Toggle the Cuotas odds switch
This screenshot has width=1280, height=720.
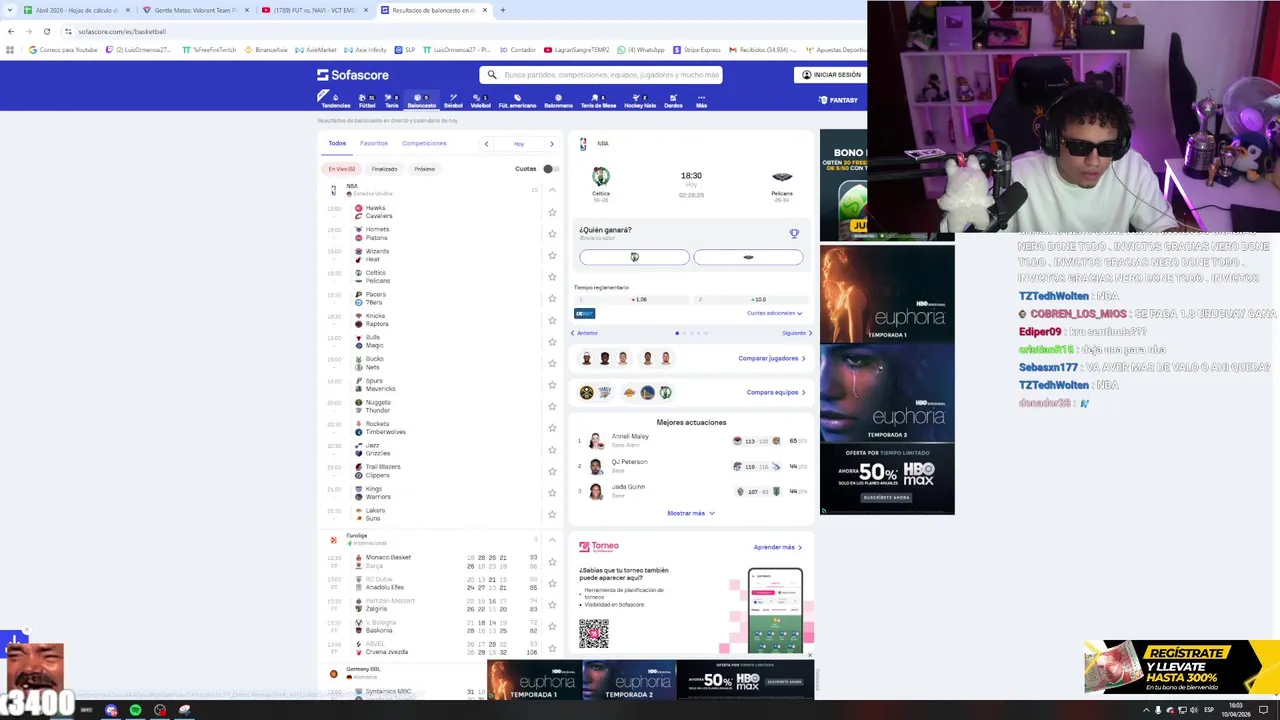(x=549, y=169)
